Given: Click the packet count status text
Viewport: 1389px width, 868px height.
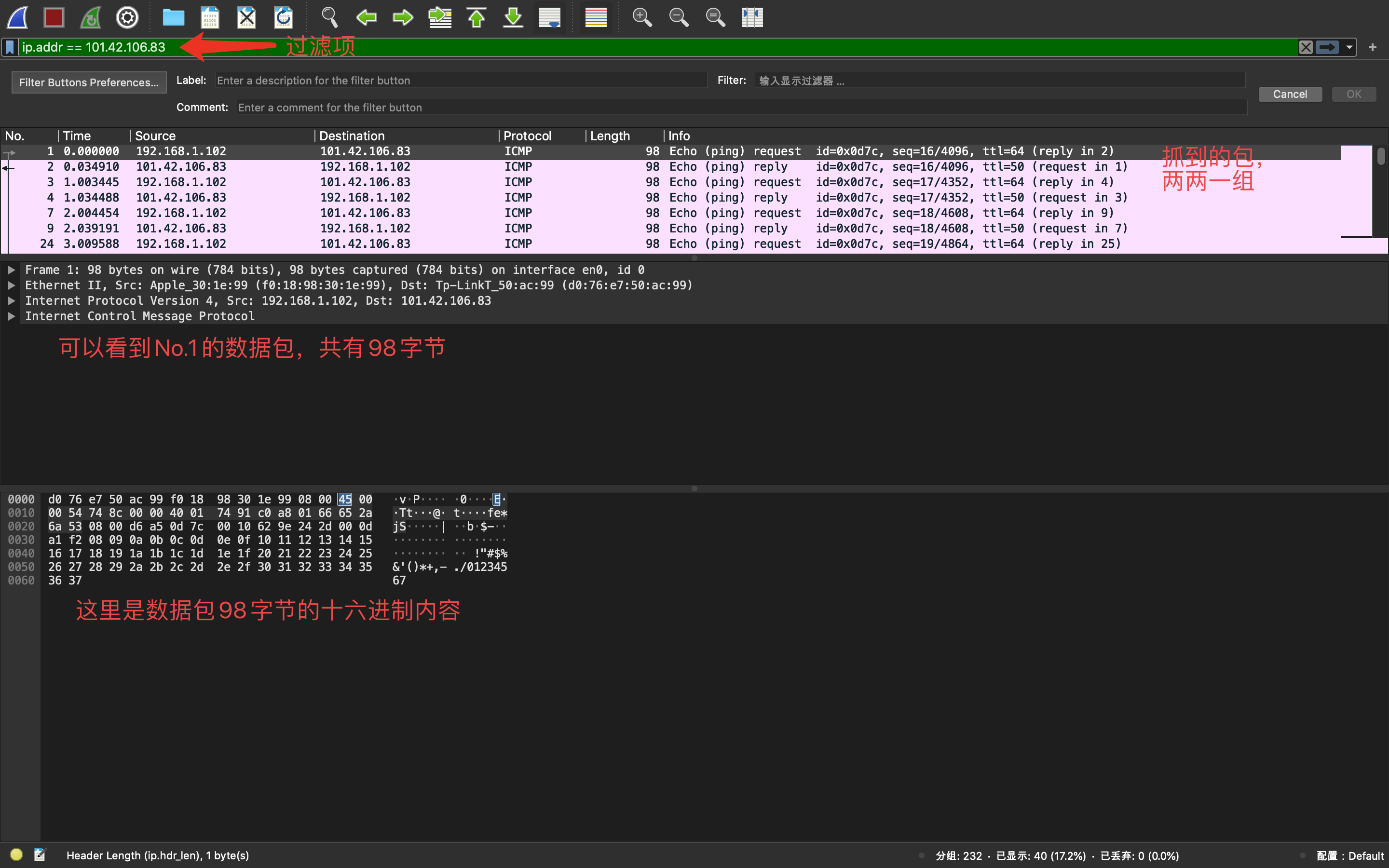Looking at the screenshot, I should click(x=1057, y=856).
